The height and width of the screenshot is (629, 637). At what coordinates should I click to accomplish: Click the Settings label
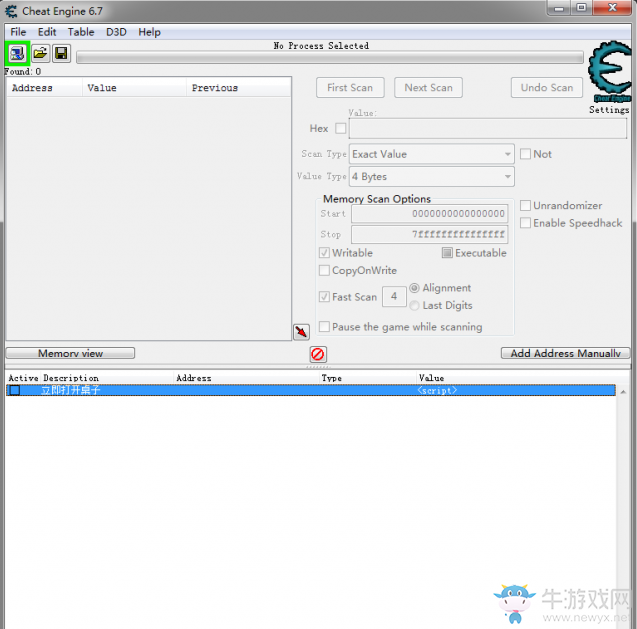609,110
